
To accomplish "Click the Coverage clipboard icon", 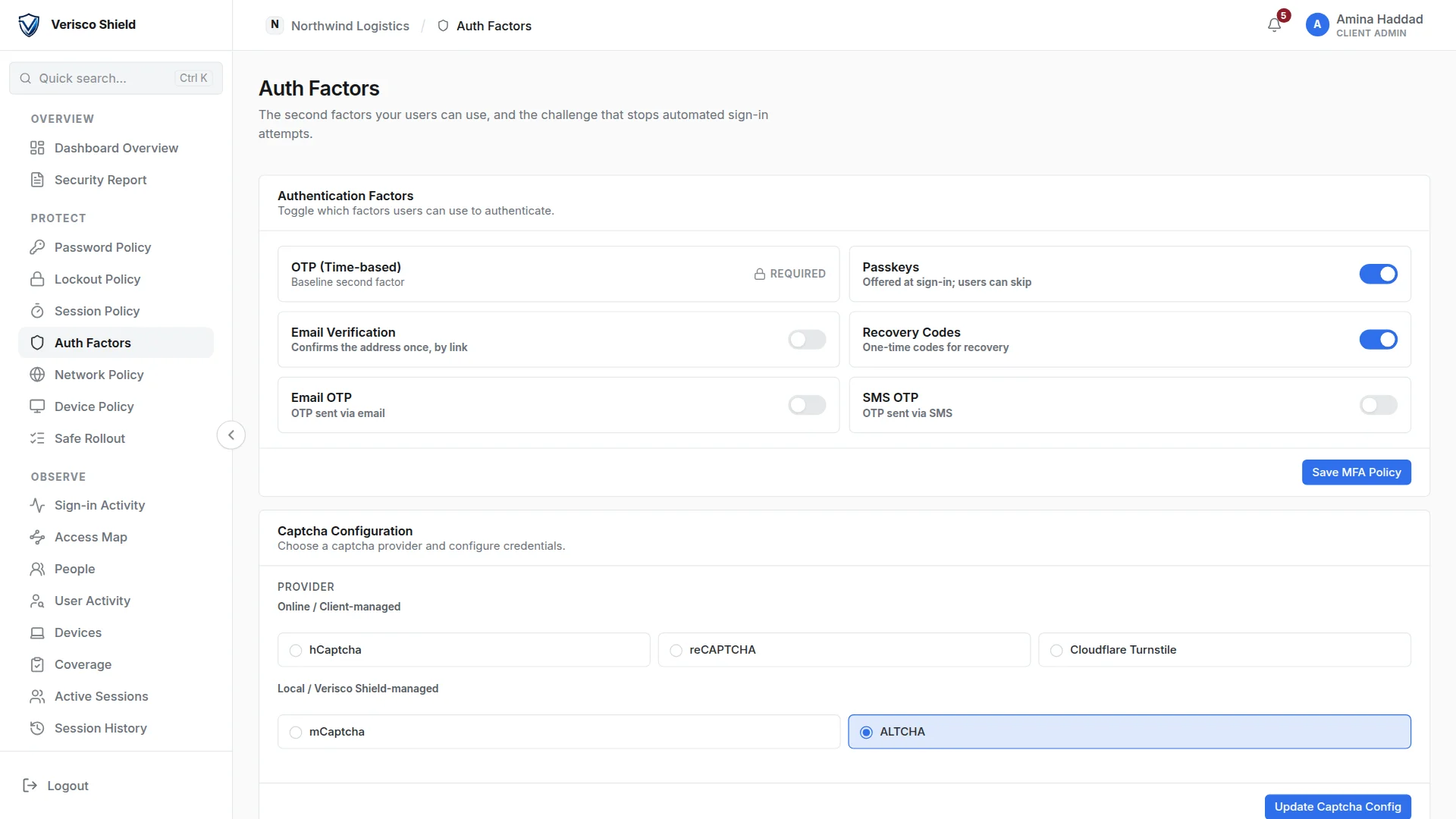I will click(37, 664).
